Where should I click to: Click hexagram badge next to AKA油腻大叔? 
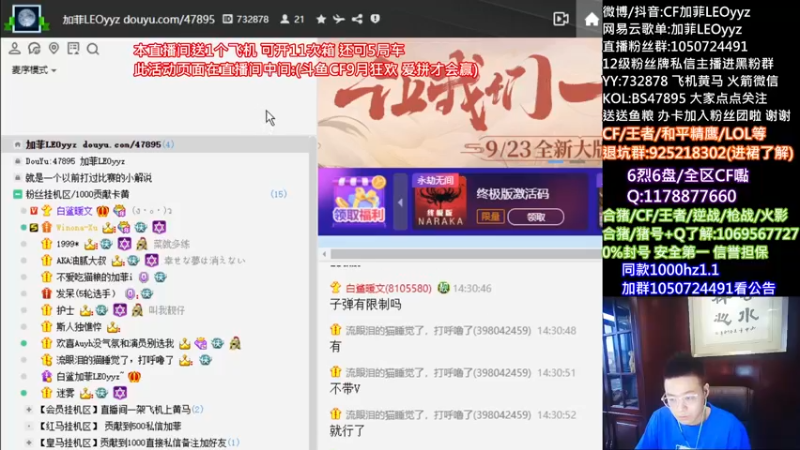[152, 260]
